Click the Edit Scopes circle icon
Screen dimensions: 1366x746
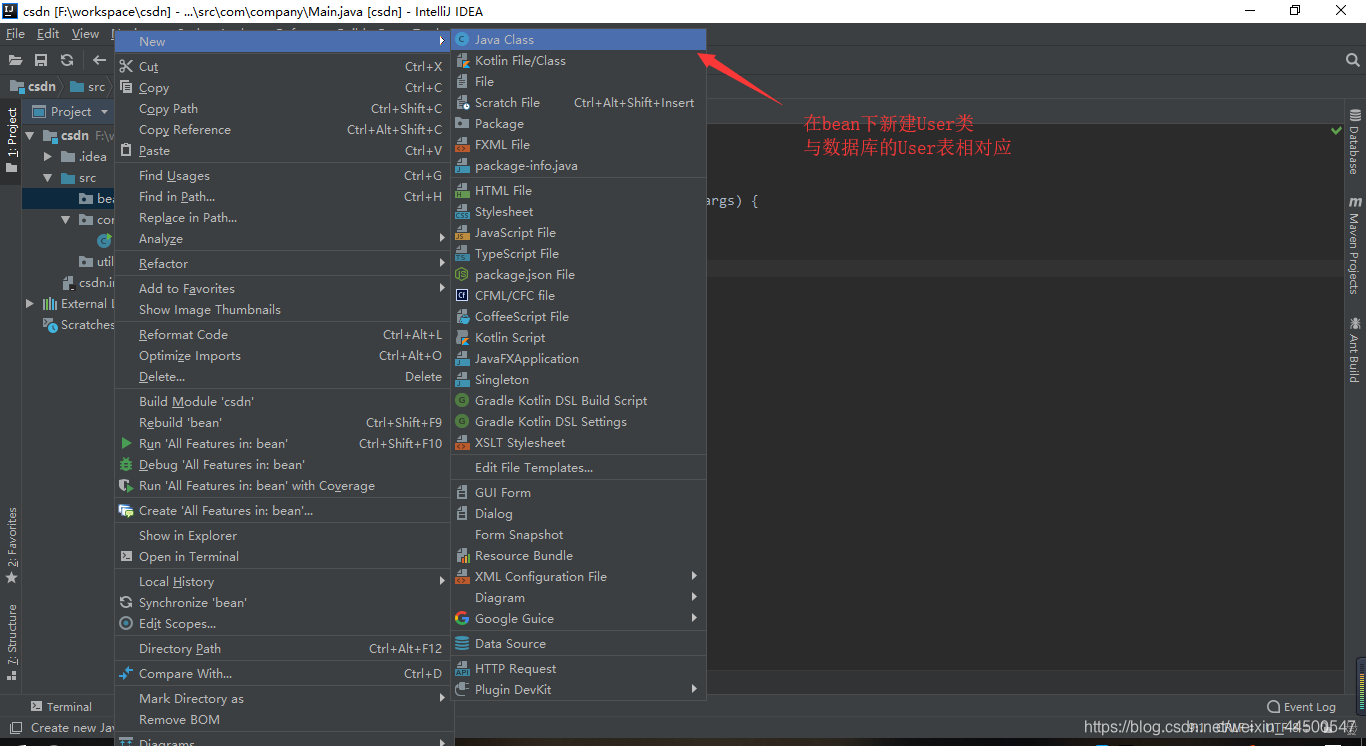[x=126, y=623]
